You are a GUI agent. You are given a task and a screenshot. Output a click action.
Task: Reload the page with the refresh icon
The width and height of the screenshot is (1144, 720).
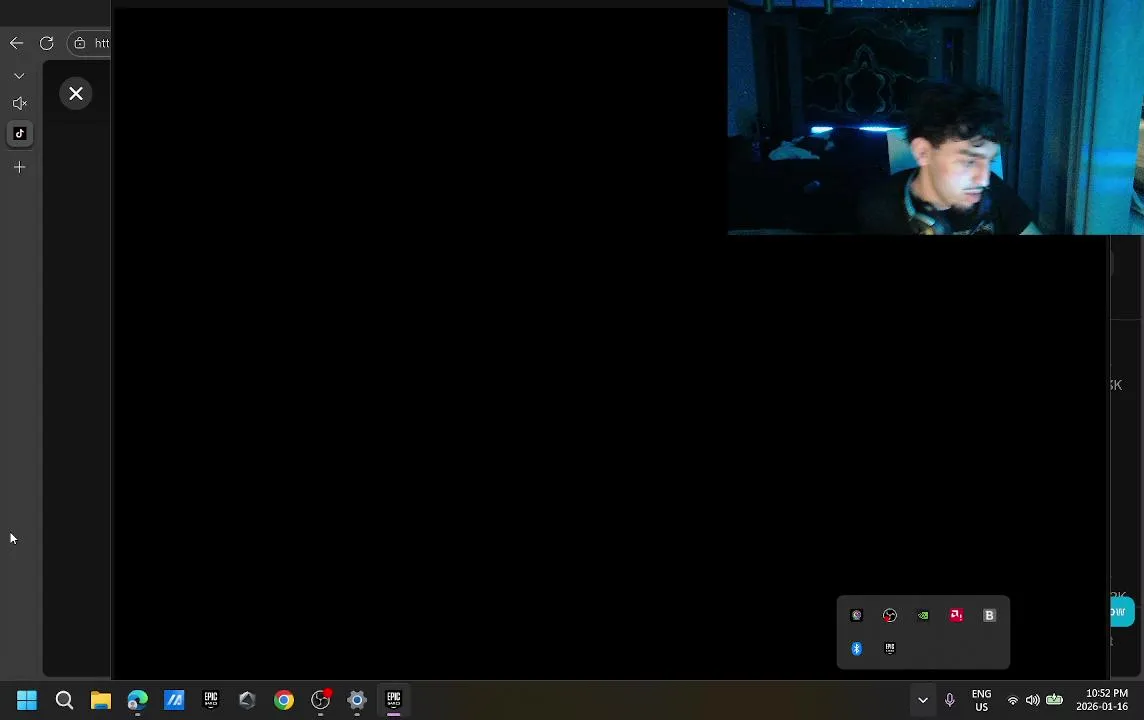coord(47,43)
